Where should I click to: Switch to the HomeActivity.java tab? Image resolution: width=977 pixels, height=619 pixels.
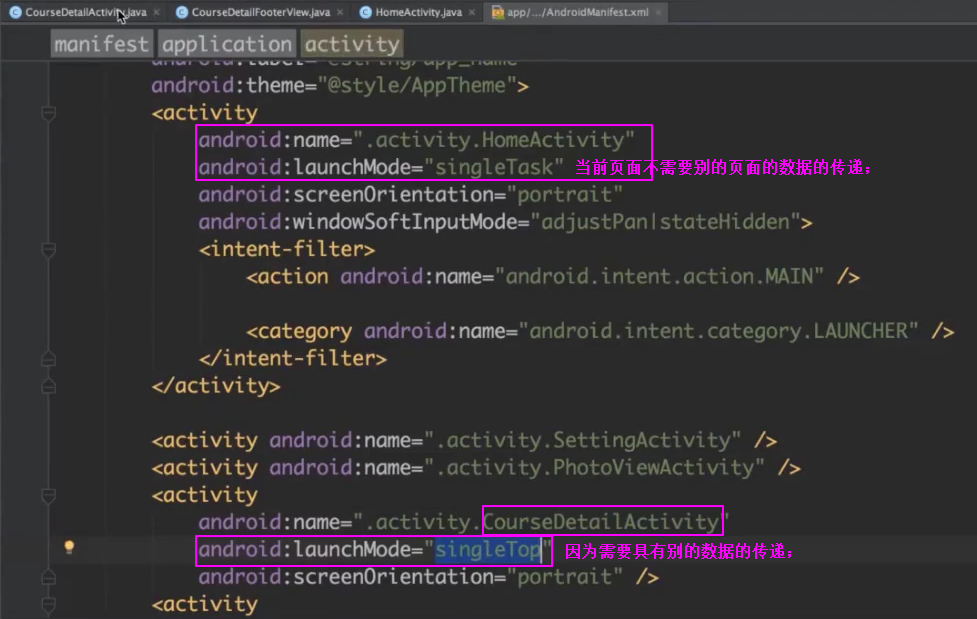tap(418, 12)
